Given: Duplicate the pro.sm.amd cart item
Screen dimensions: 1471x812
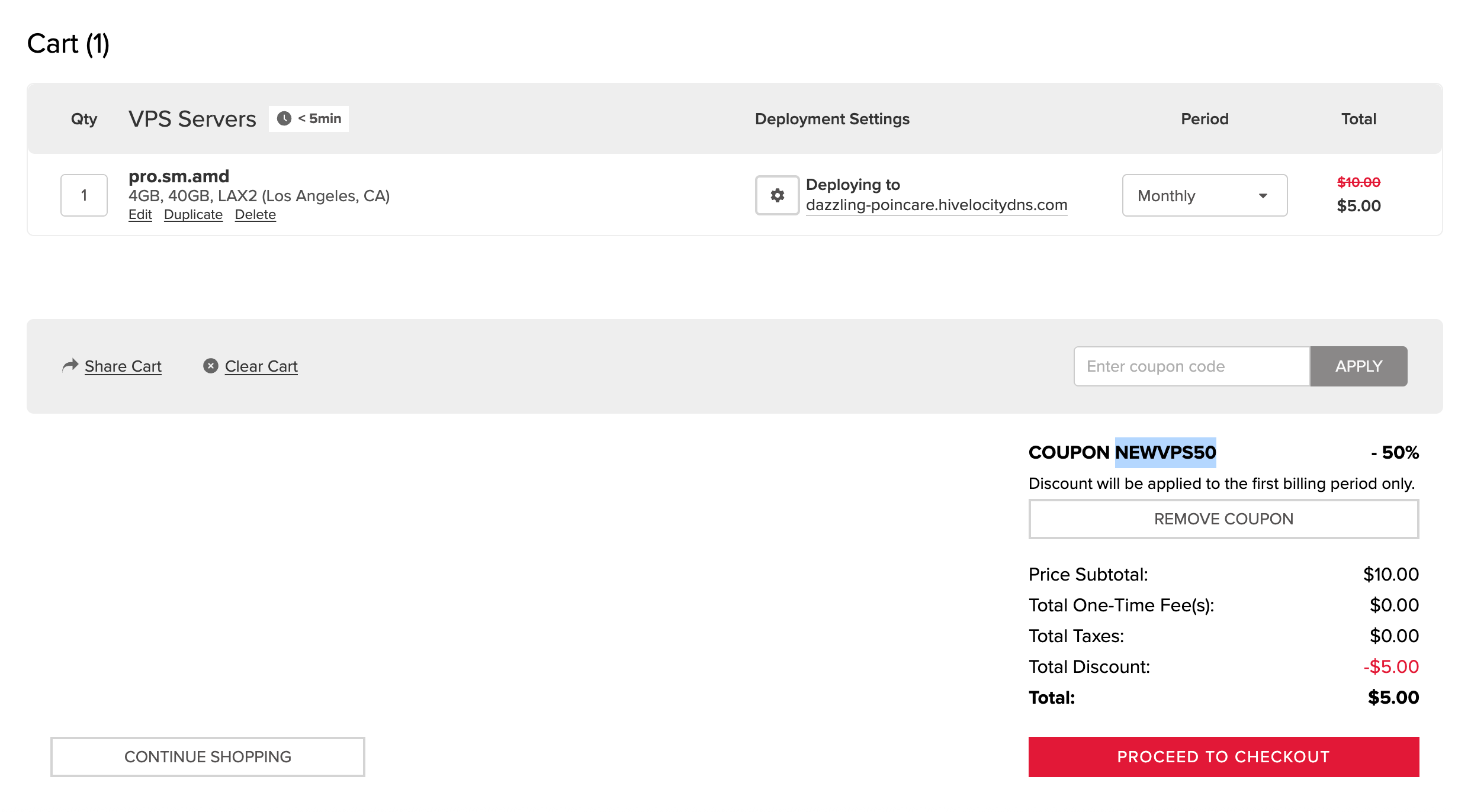Looking at the screenshot, I should [193, 215].
